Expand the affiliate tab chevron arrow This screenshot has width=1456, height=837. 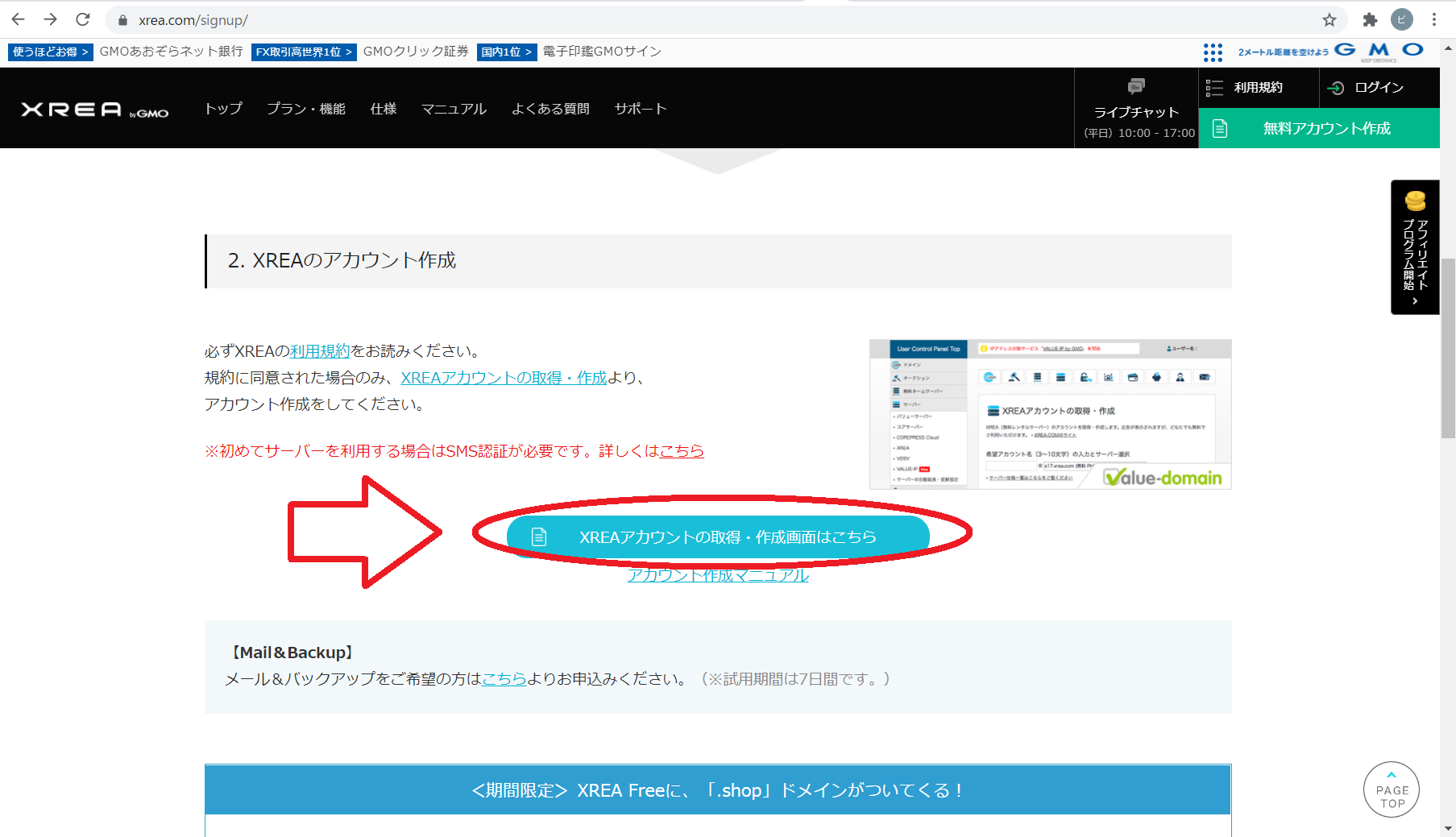point(1415,301)
